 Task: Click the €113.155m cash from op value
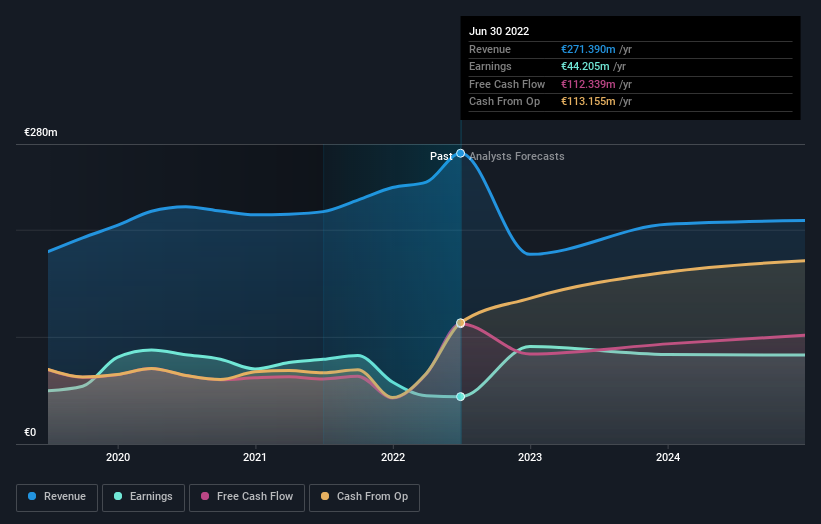click(588, 102)
